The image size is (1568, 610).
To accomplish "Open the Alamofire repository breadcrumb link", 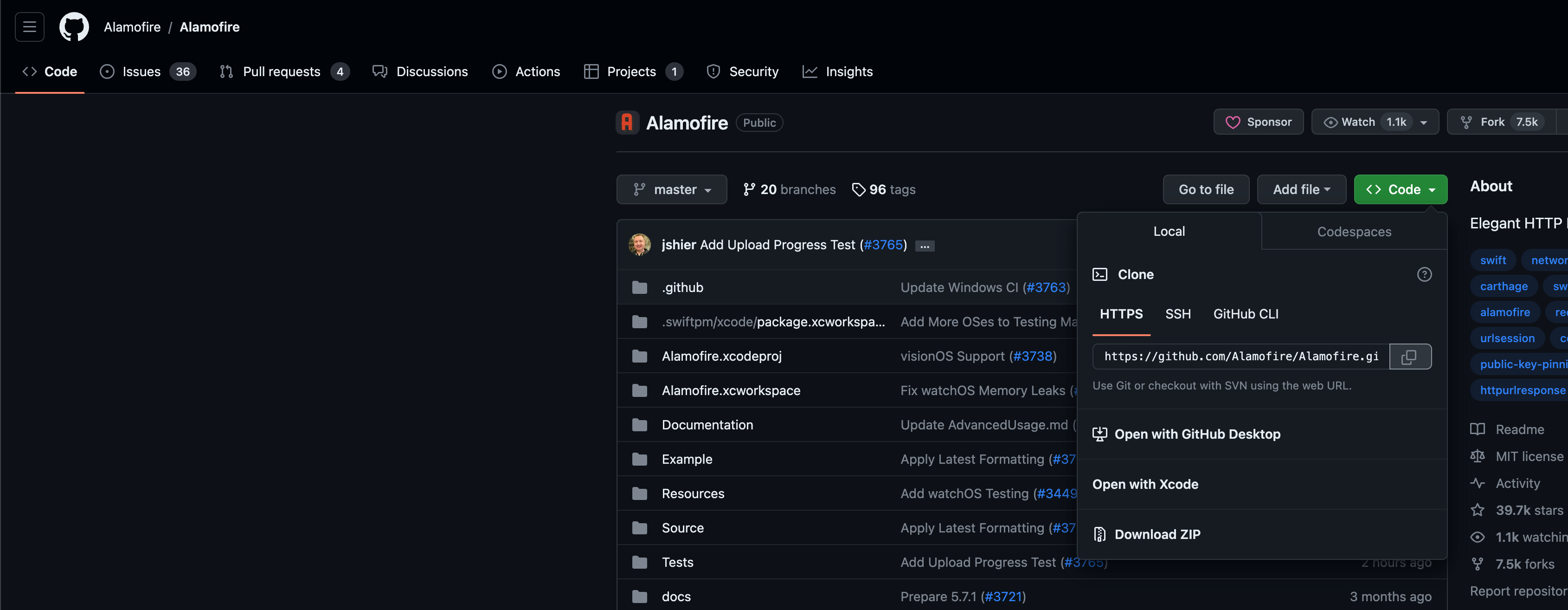I will 209,27.
